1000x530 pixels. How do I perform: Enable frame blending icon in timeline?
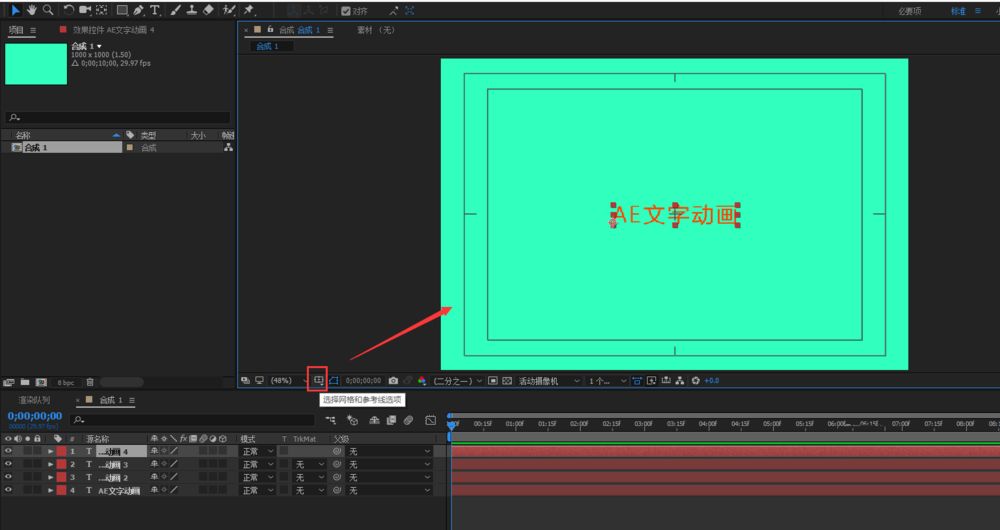[x=391, y=420]
